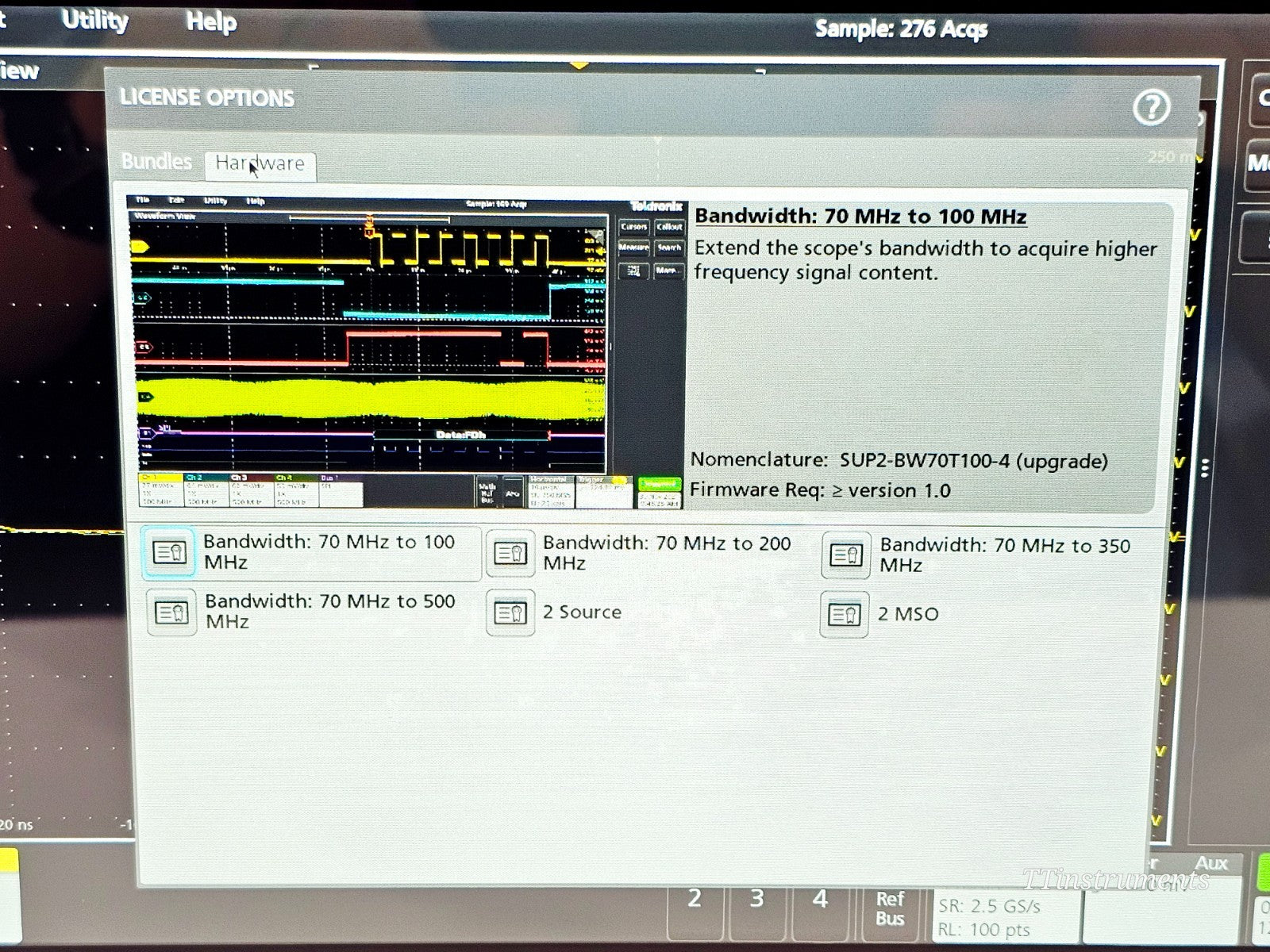Select the 70 MHz to 200 MHz bandwidth license icon
1270x952 pixels.
[510, 553]
